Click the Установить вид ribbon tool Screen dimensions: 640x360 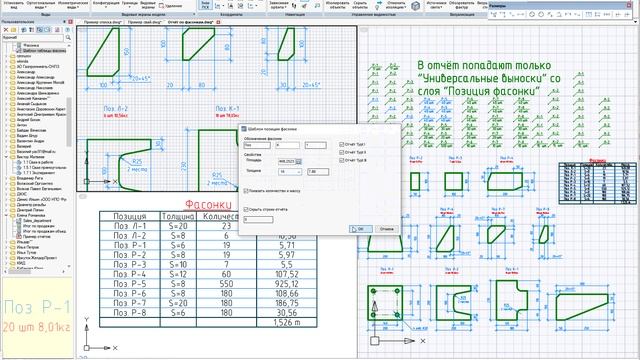tap(13, 4)
